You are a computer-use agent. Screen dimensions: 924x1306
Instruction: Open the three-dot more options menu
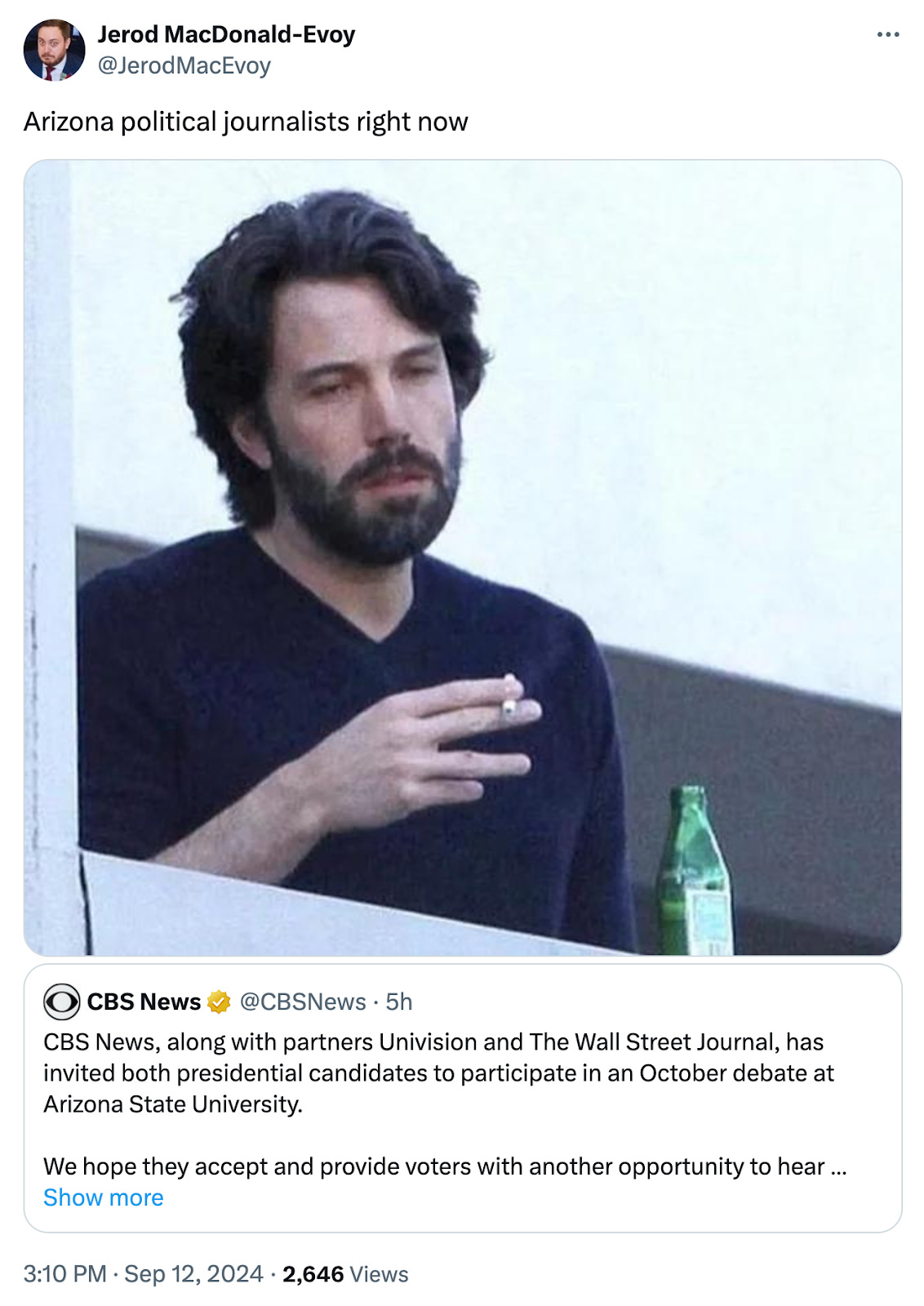(887, 34)
